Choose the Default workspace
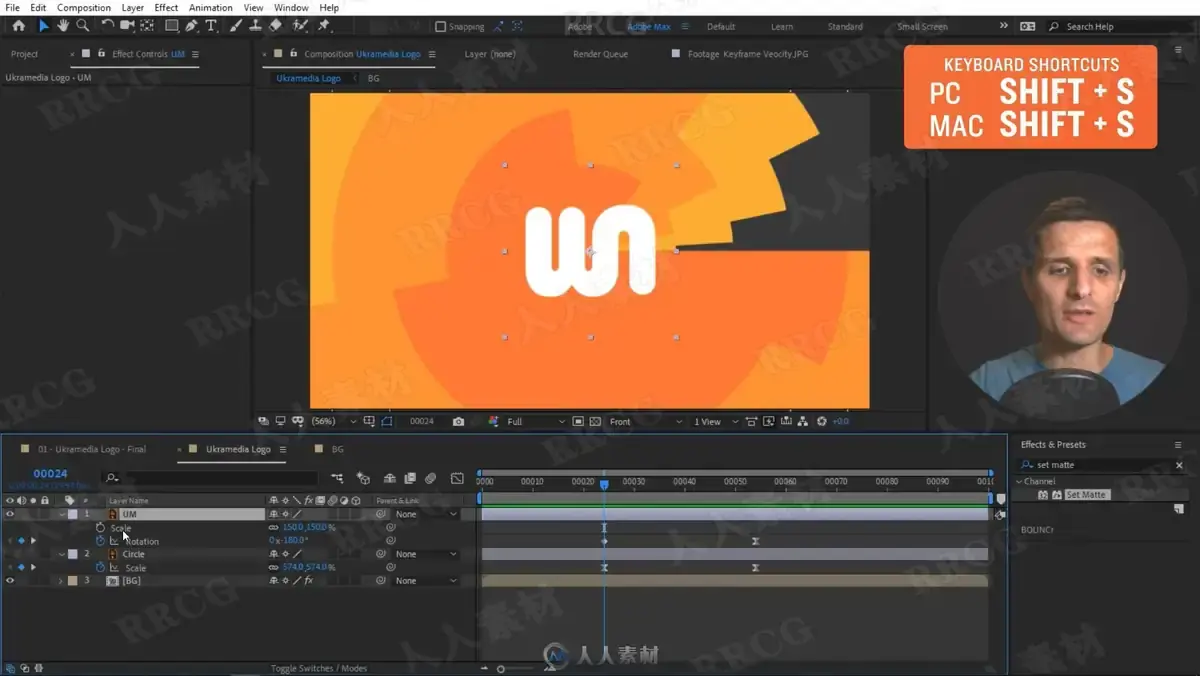 (x=721, y=27)
